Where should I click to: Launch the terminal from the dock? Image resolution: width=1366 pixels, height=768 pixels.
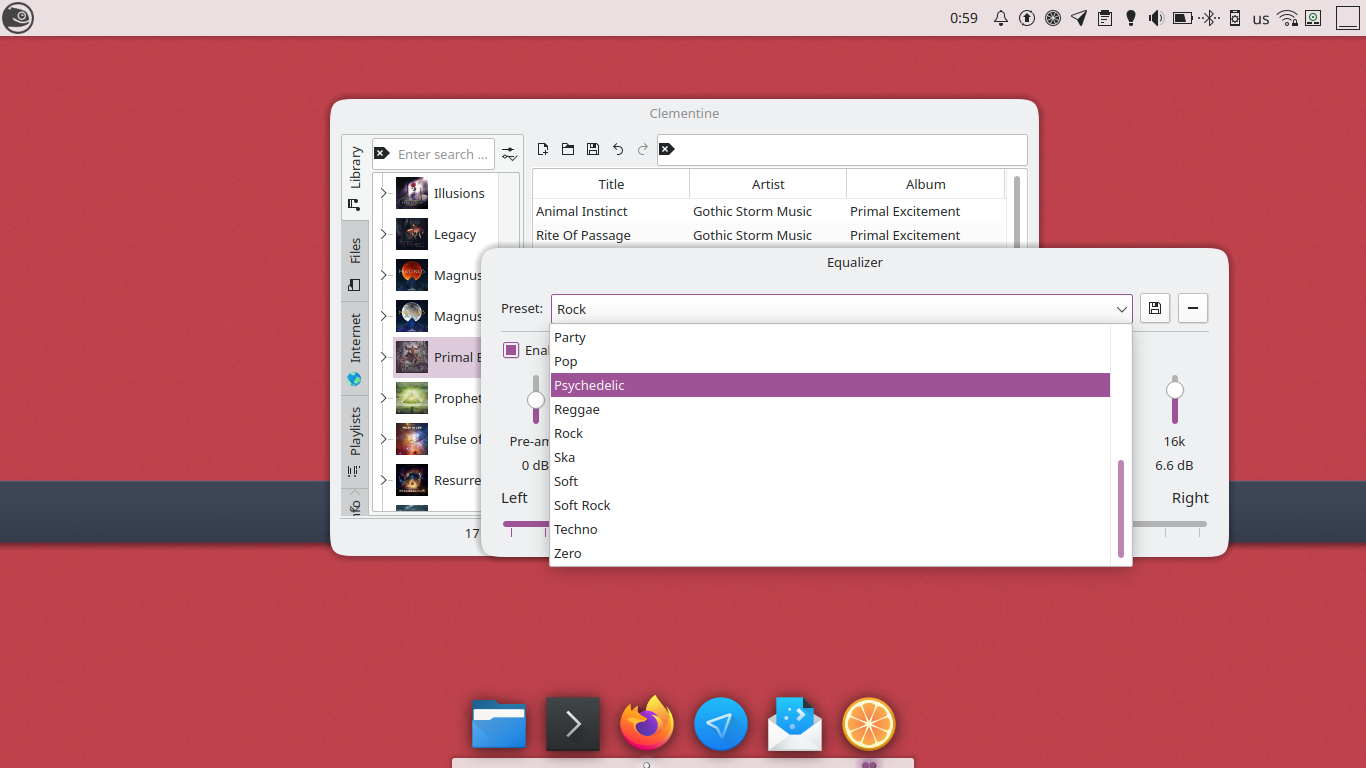[573, 724]
